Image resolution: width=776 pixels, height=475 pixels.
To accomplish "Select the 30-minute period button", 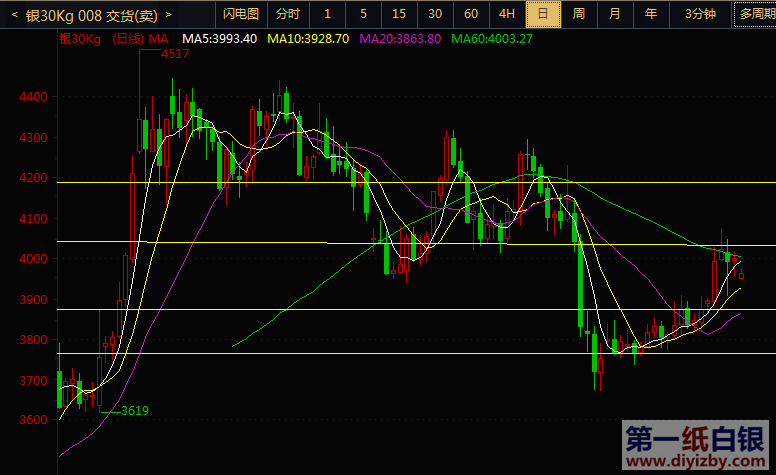I will (435, 14).
